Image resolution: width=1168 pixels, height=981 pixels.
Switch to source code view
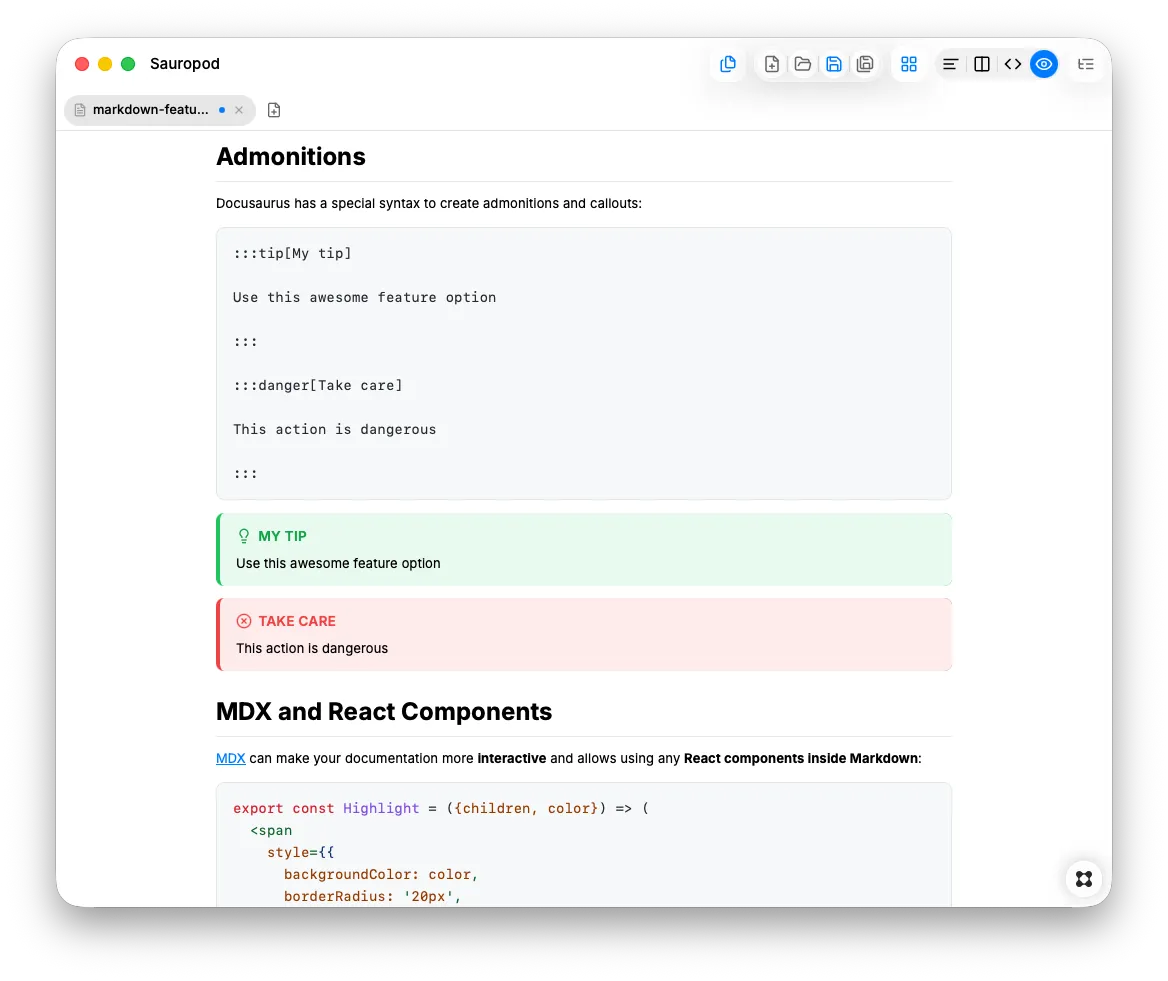[1012, 64]
